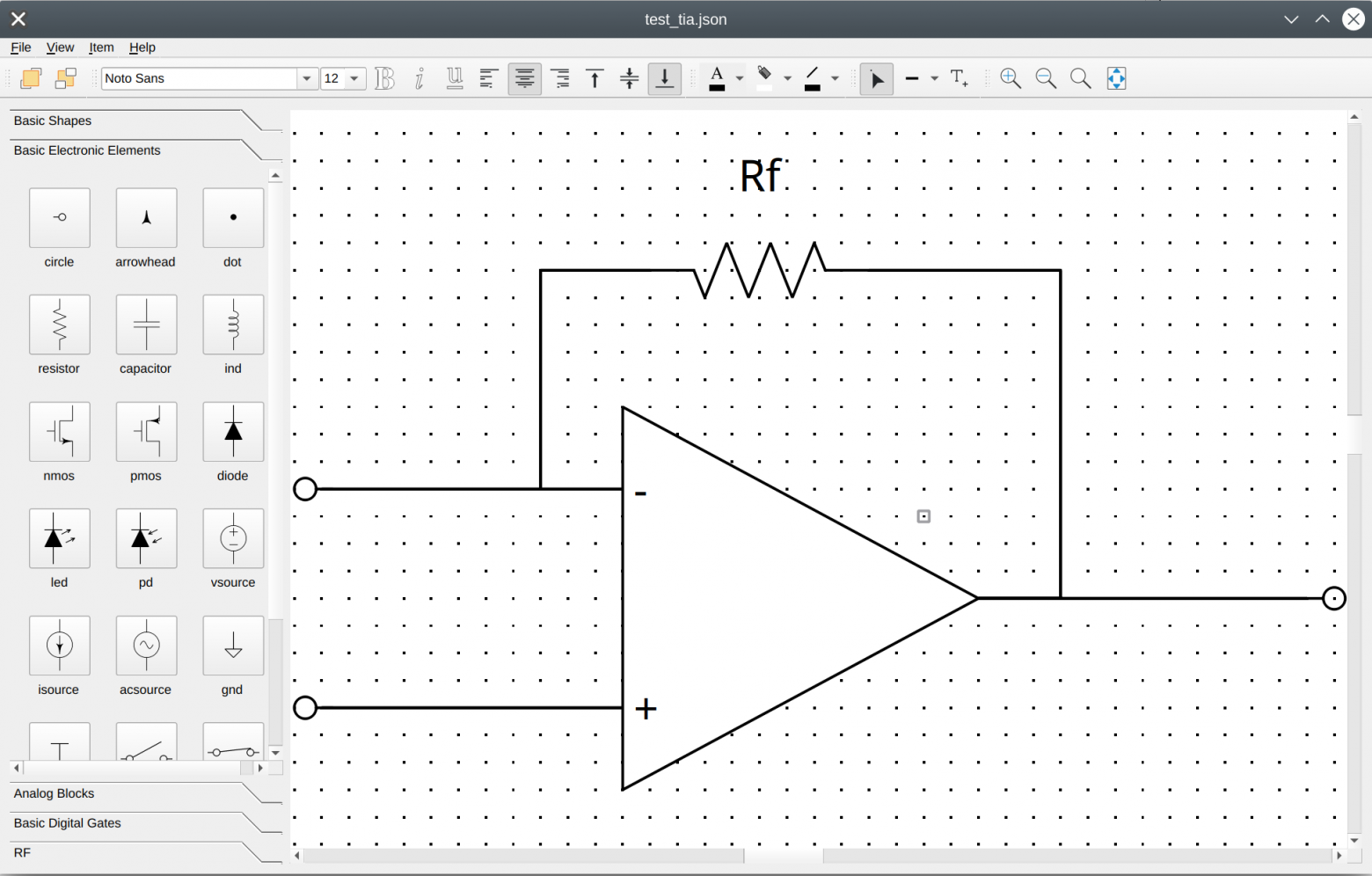Expand the Analog Blocks section
Screen dimensions: 1372x876
pos(55,793)
